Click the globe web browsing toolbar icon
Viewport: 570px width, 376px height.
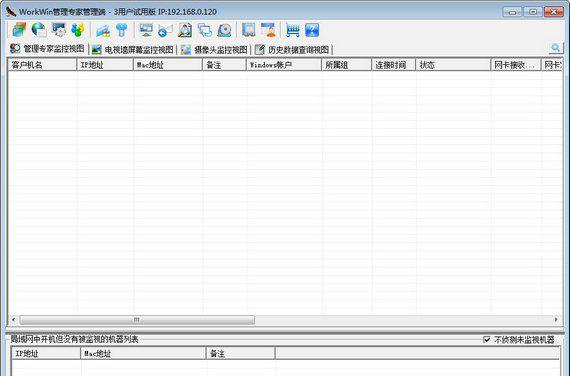click(39, 30)
